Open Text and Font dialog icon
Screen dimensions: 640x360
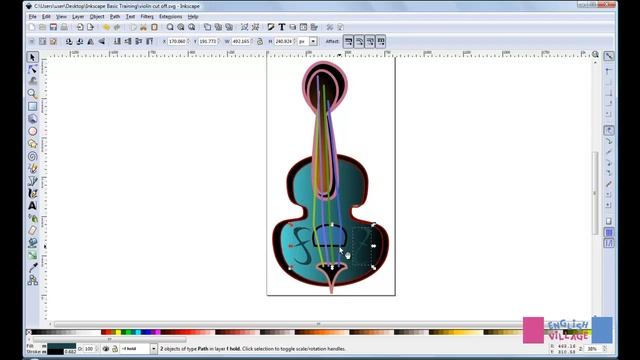[x=282, y=27]
